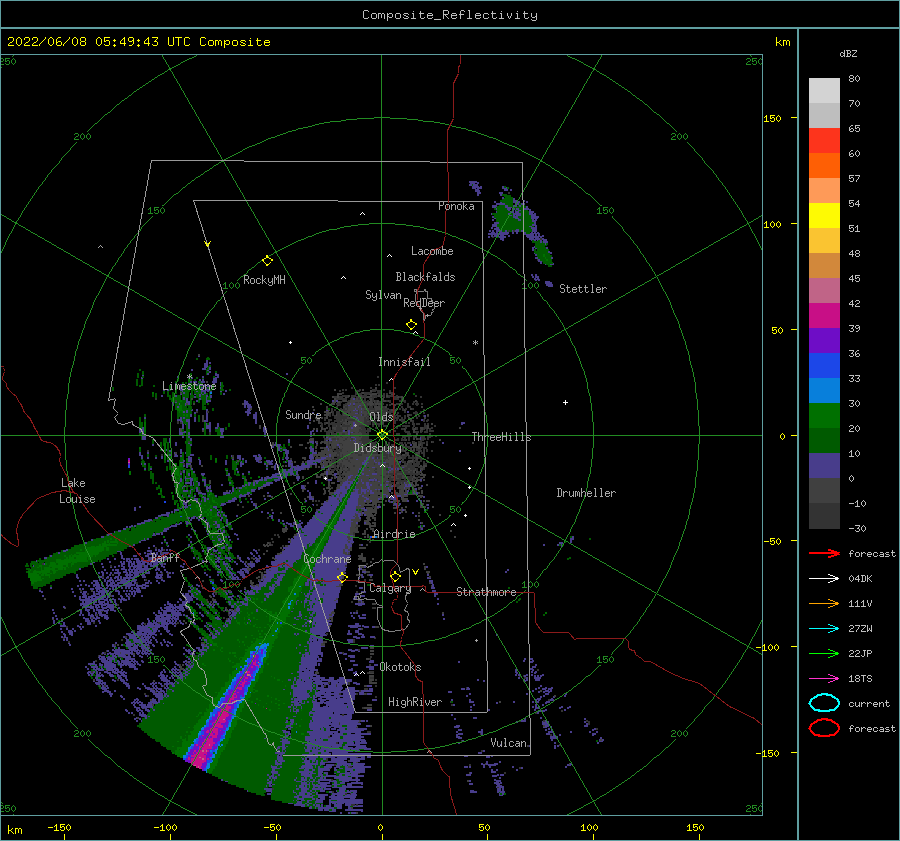Click the Sylvan label

(383, 295)
